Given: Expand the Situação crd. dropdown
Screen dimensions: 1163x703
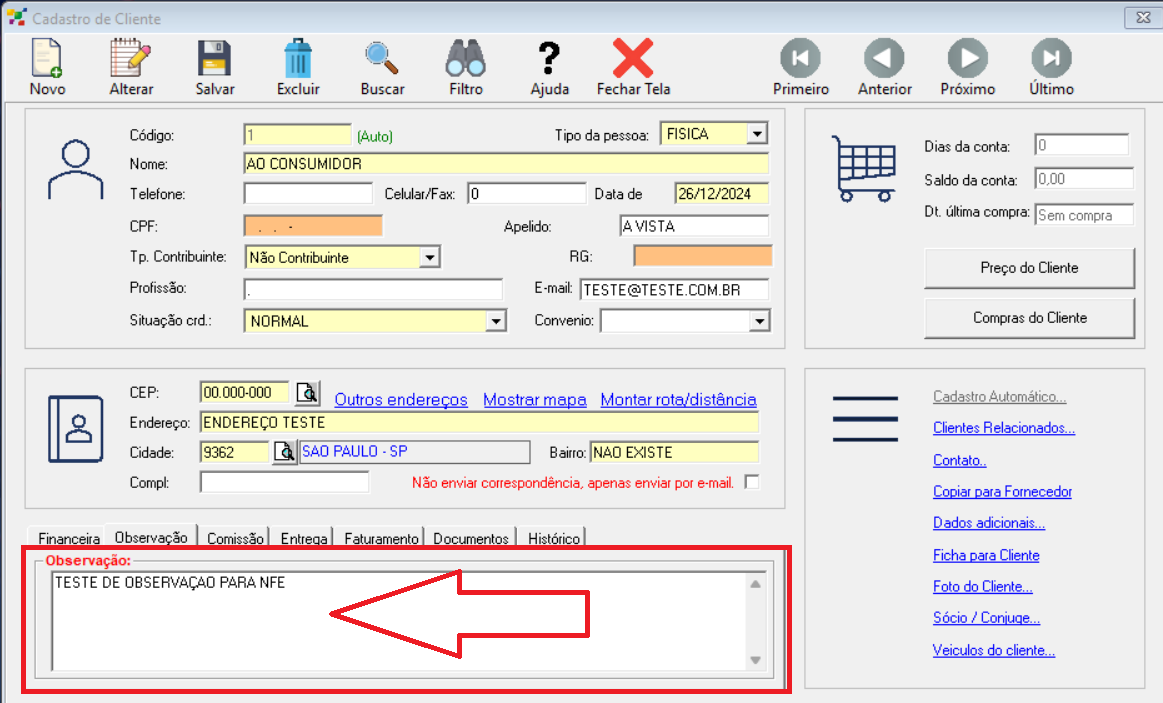Looking at the screenshot, I should click(x=495, y=321).
